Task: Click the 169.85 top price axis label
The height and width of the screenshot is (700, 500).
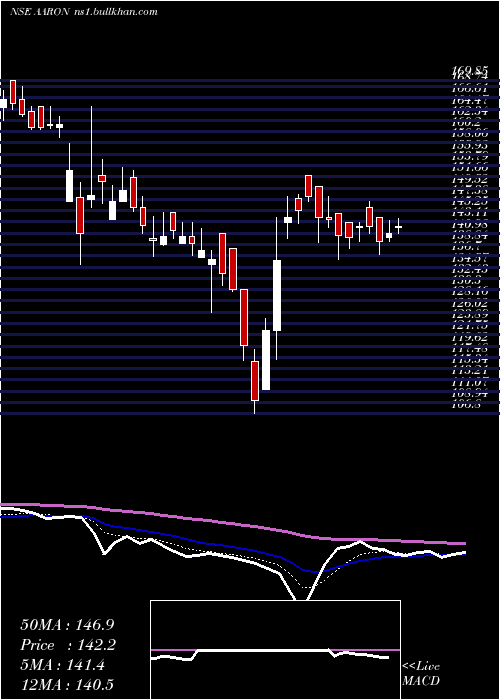Action: tap(470, 70)
